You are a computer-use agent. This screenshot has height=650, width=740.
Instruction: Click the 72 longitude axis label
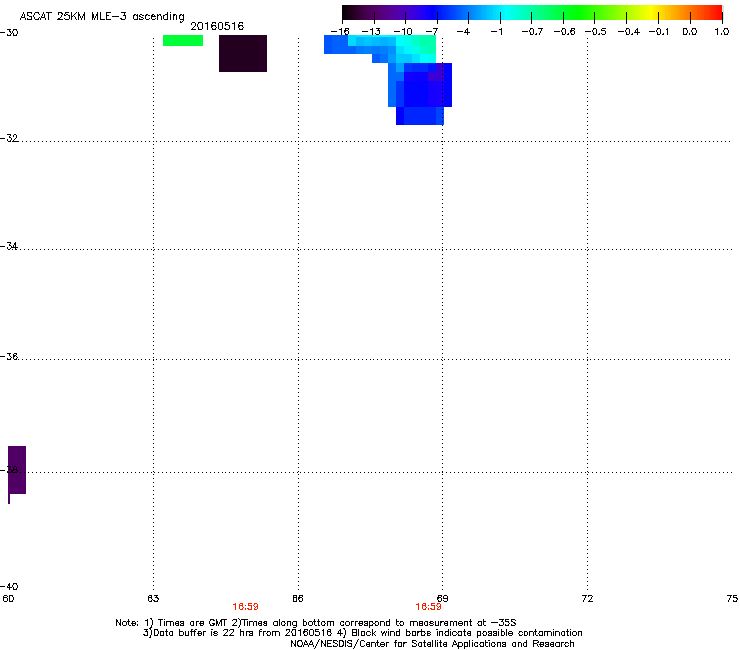tap(587, 599)
